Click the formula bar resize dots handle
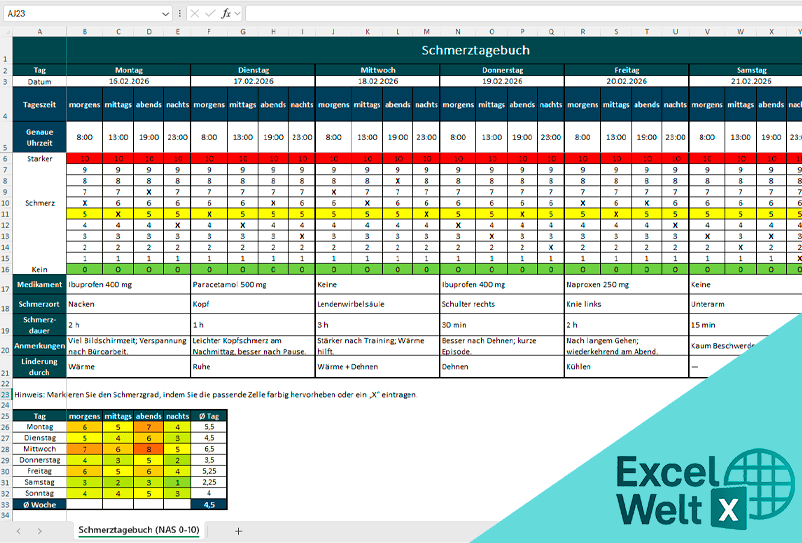Image resolution: width=802 pixels, height=543 pixels. (x=177, y=14)
